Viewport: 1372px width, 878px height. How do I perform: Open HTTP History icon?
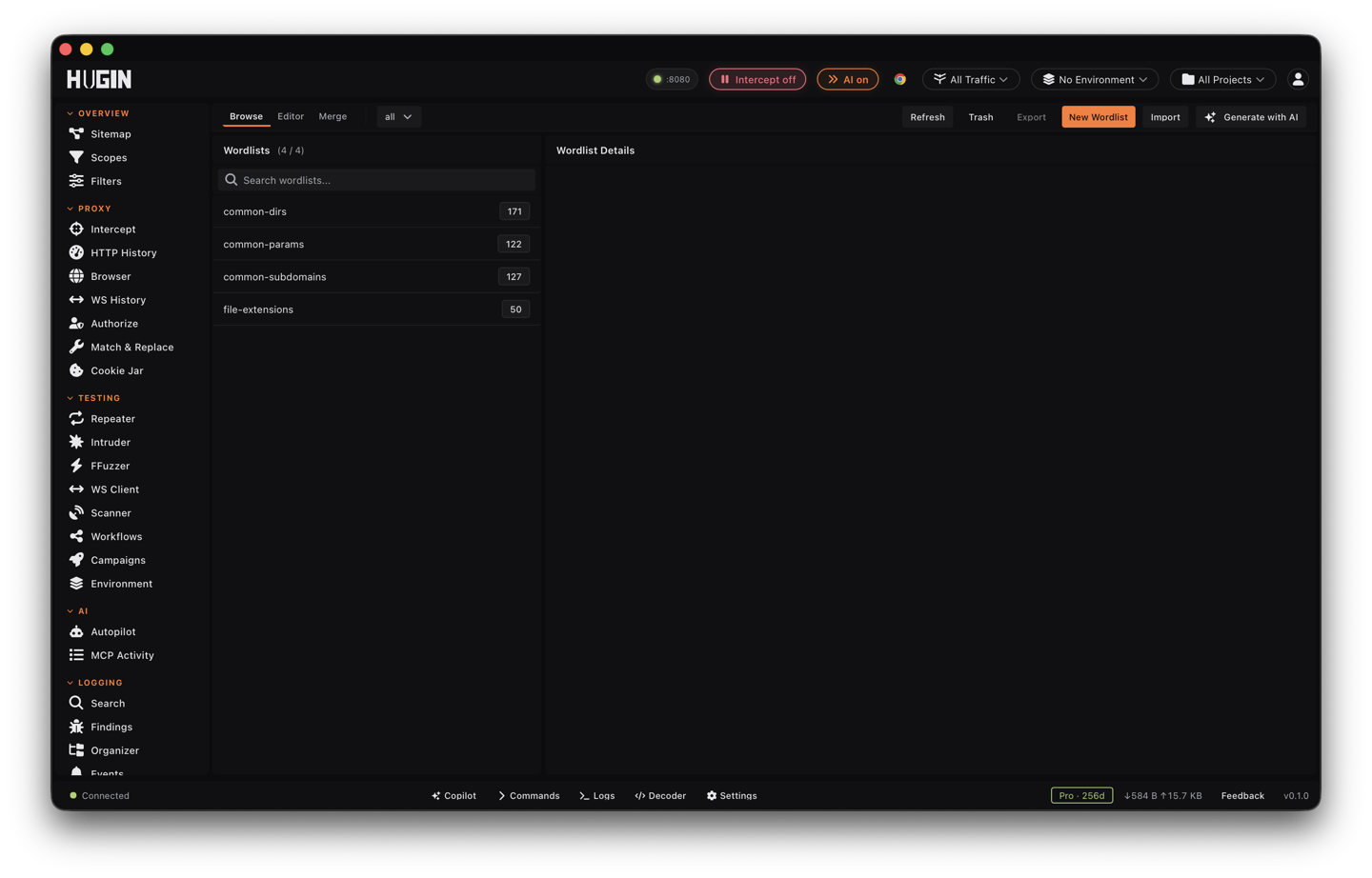click(76, 252)
